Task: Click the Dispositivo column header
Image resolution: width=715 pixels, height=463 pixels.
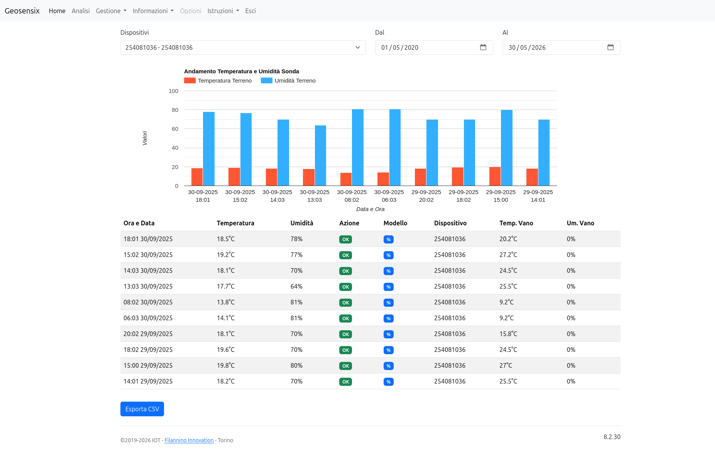Action: point(450,224)
